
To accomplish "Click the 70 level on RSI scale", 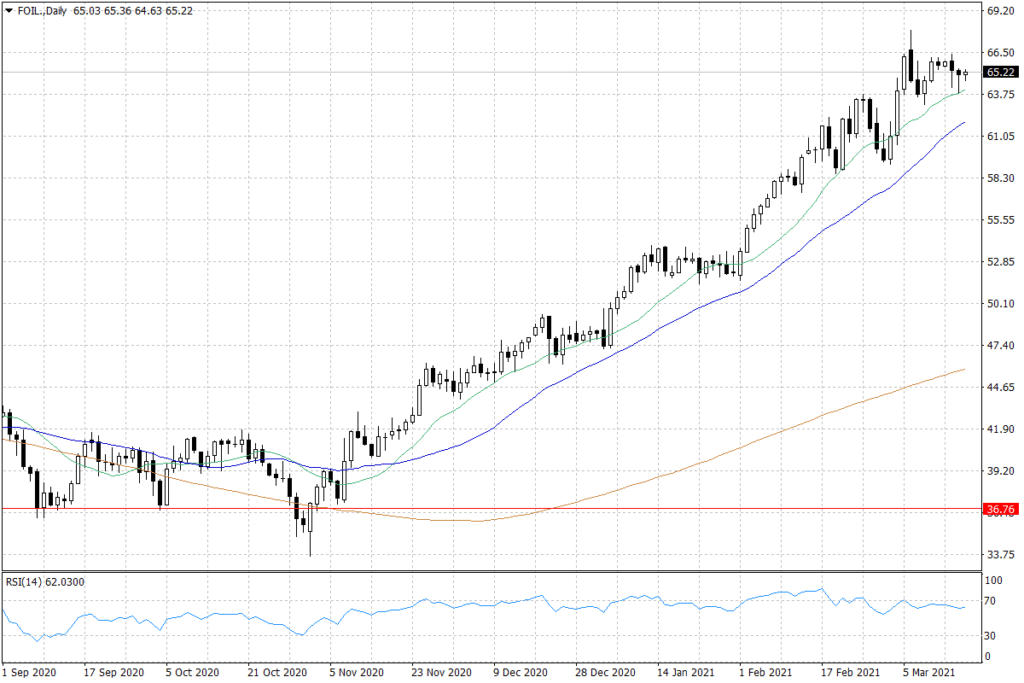I will 993,602.
